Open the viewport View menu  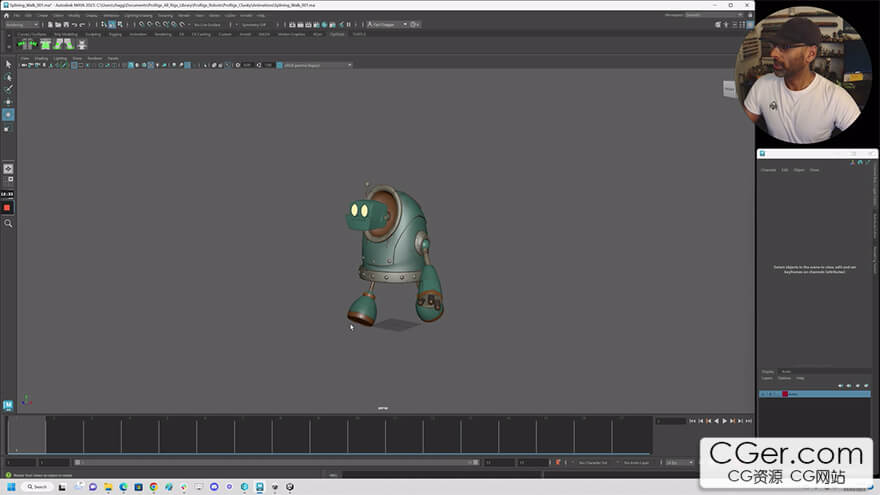coord(25,58)
